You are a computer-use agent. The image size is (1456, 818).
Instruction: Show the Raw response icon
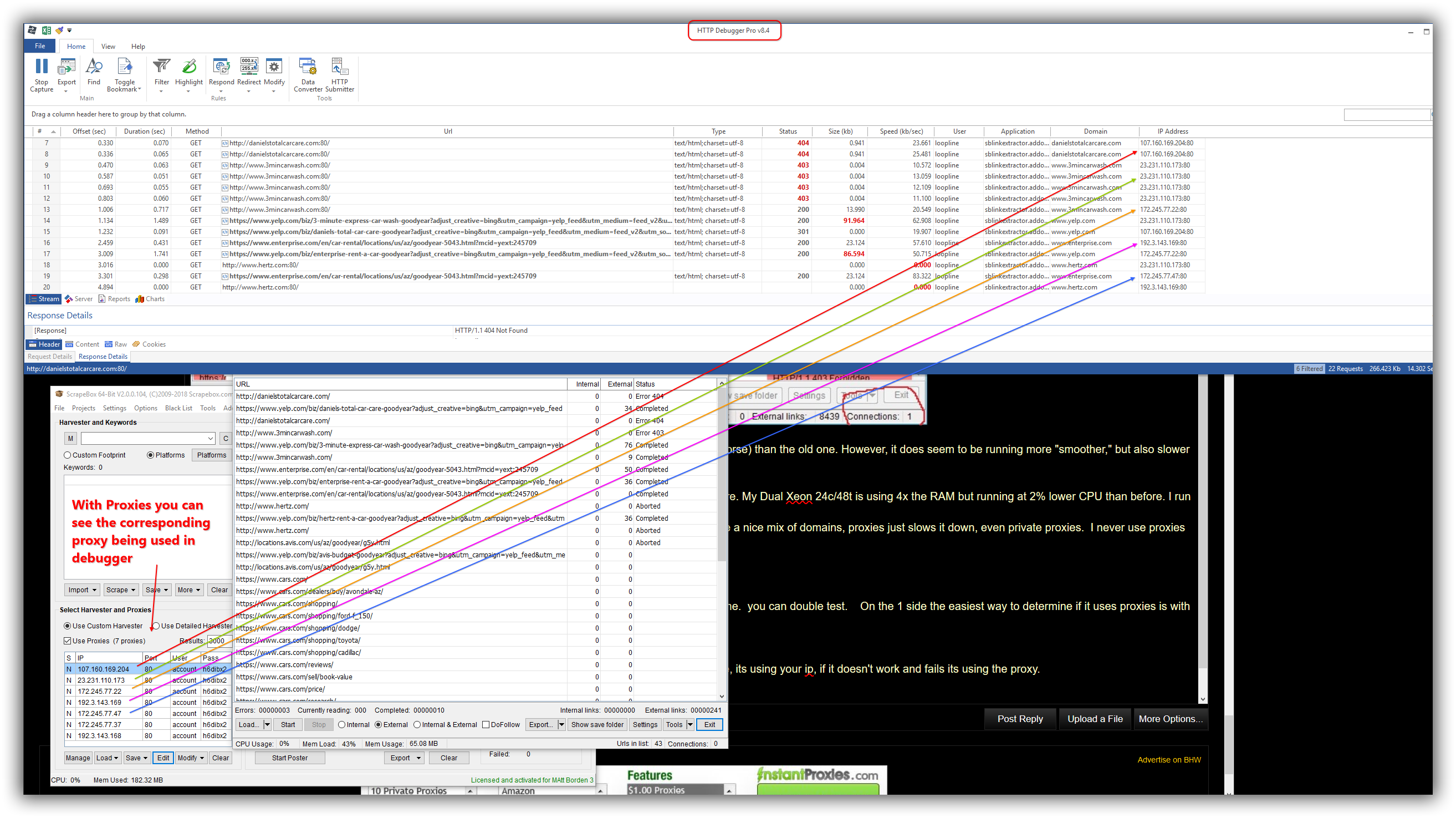point(109,344)
